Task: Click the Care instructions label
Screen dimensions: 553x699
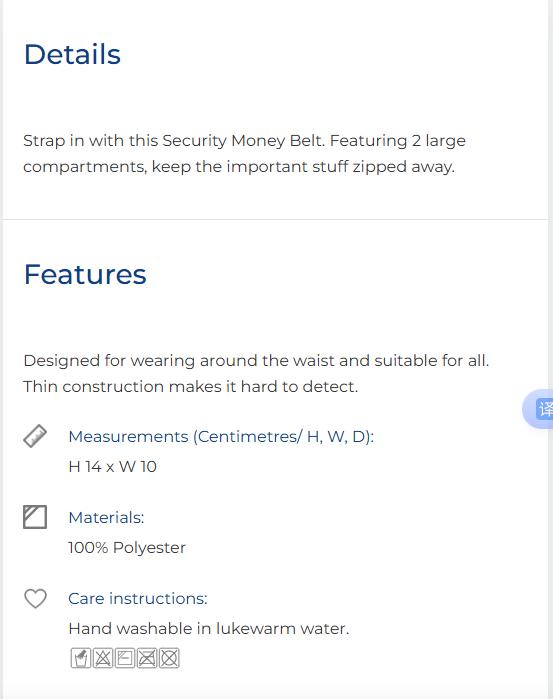Action: (138, 598)
